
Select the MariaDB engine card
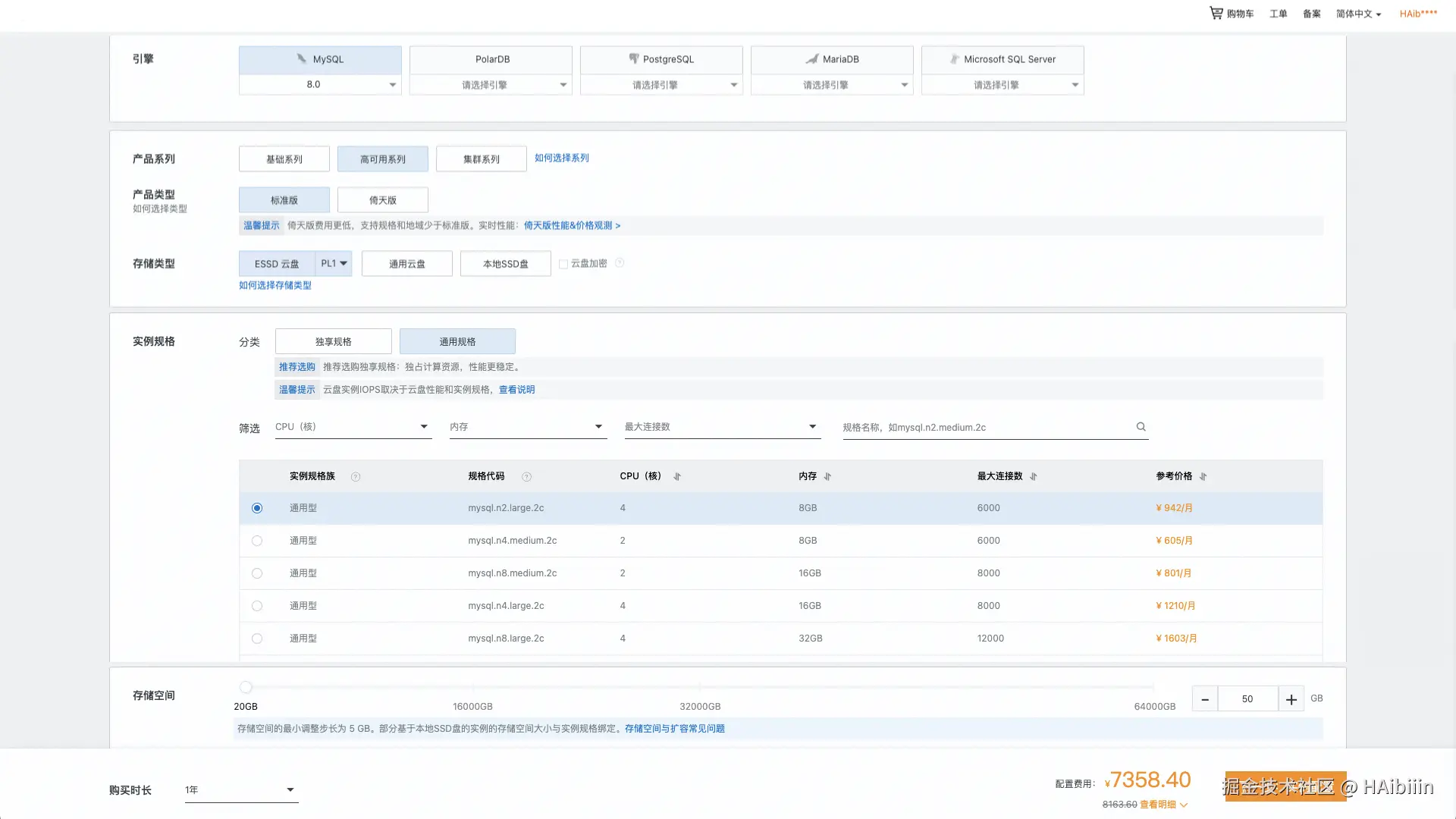831,59
